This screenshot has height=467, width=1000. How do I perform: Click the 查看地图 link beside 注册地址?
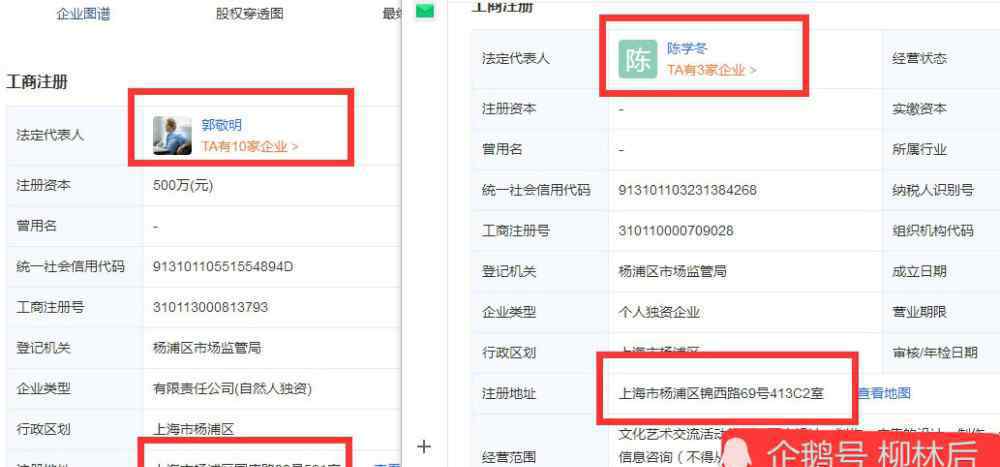883,393
